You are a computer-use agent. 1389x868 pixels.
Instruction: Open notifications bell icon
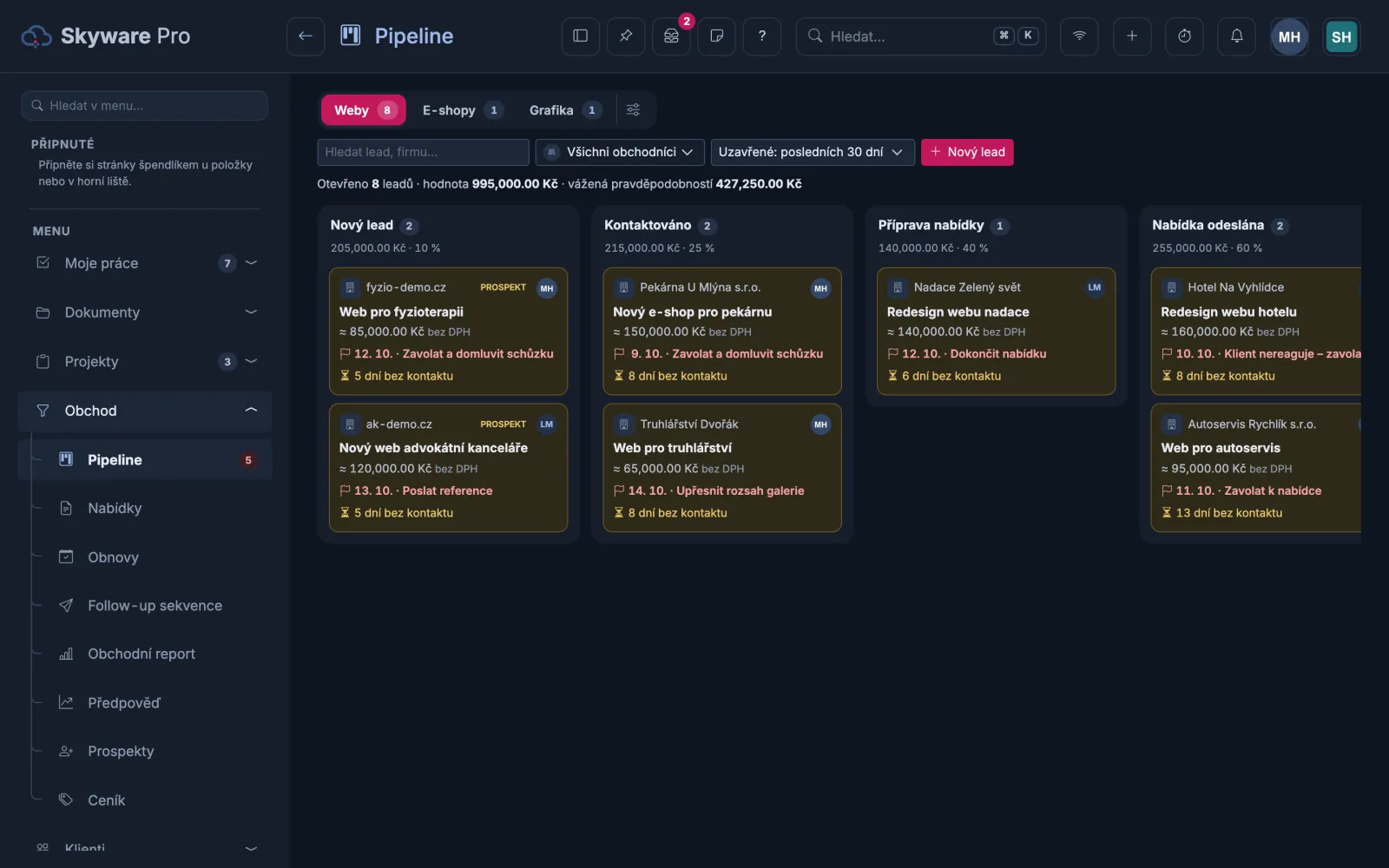1237,36
